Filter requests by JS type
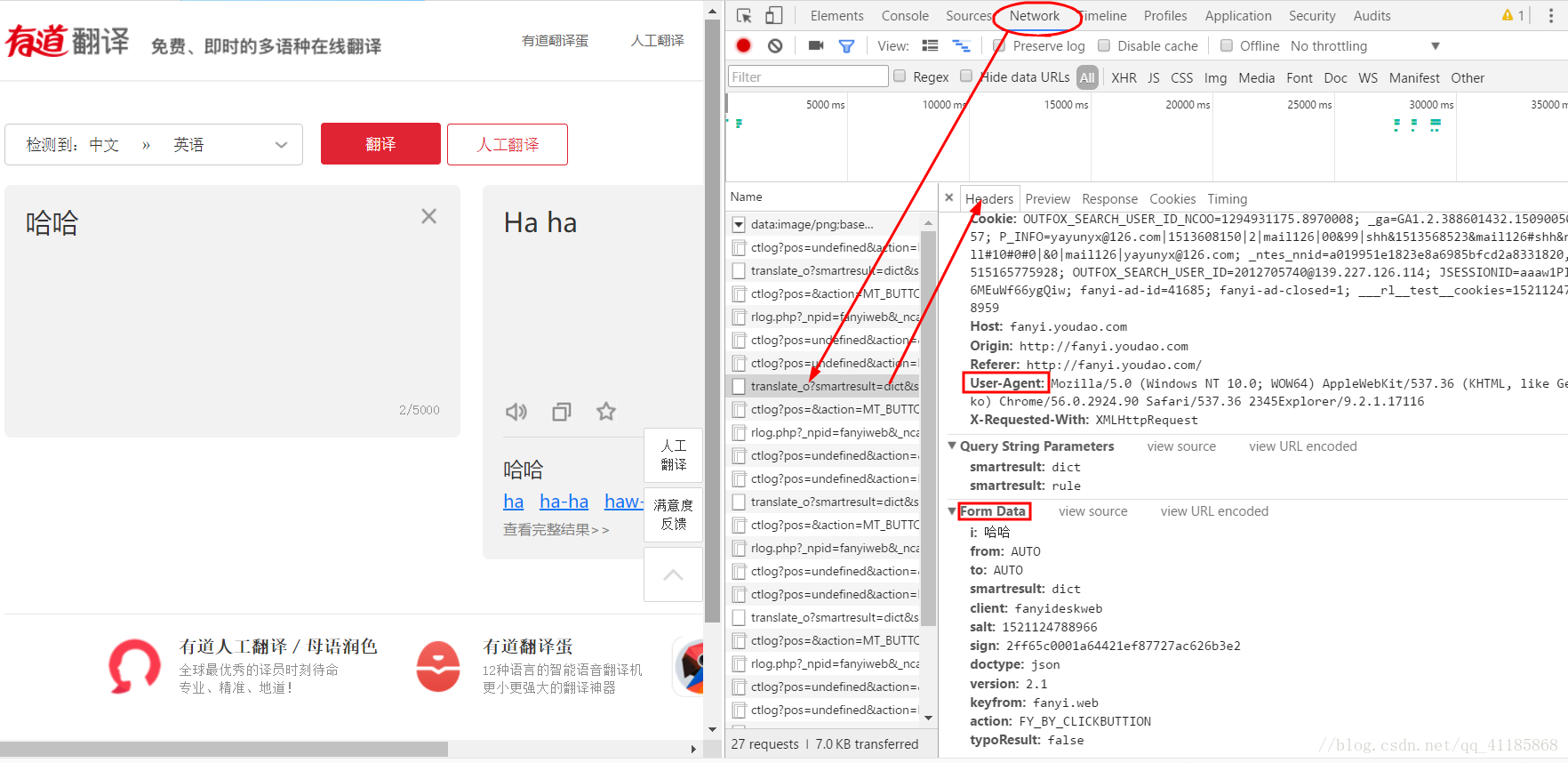1568x763 pixels. (1153, 77)
